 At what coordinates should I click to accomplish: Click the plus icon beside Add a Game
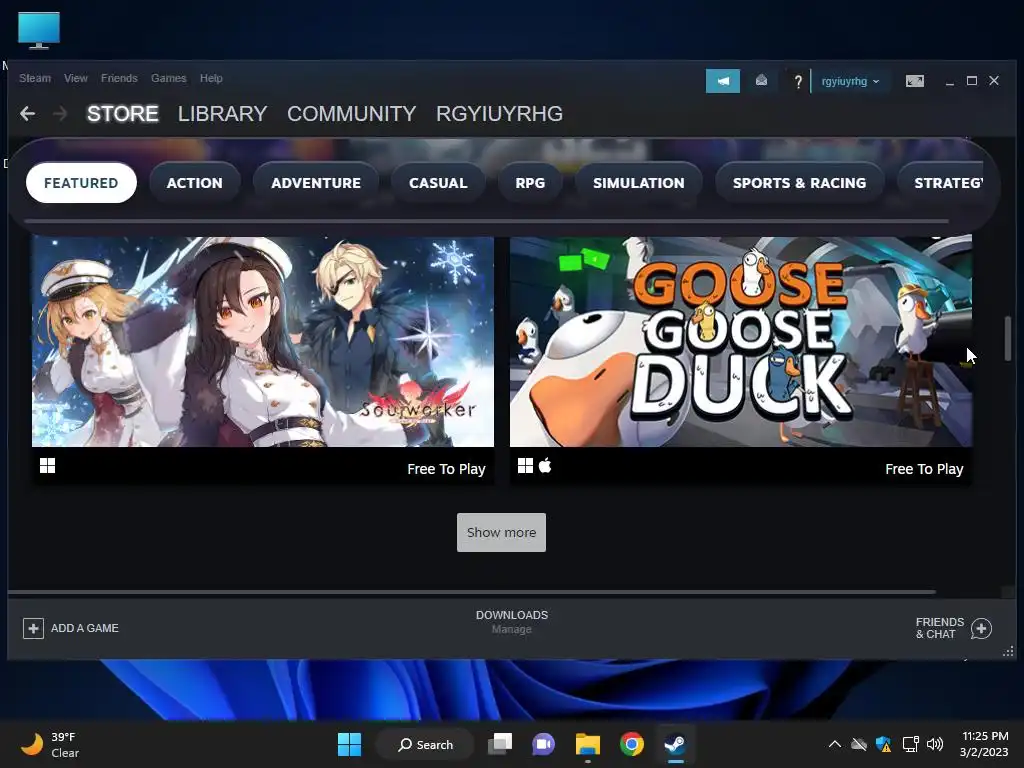coord(33,628)
